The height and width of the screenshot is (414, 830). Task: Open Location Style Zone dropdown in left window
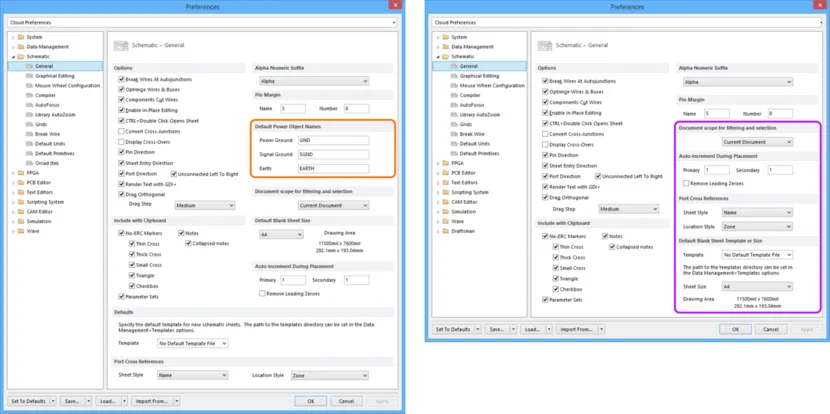(x=329, y=375)
